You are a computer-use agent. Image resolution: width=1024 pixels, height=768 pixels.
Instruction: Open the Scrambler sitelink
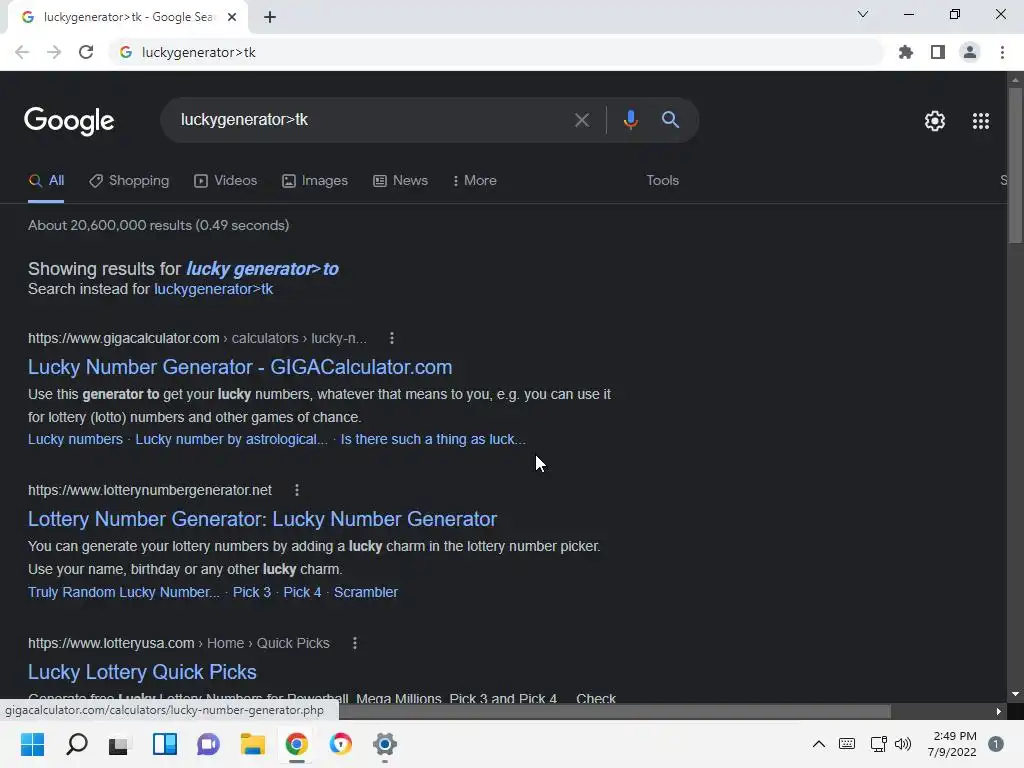(x=366, y=592)
